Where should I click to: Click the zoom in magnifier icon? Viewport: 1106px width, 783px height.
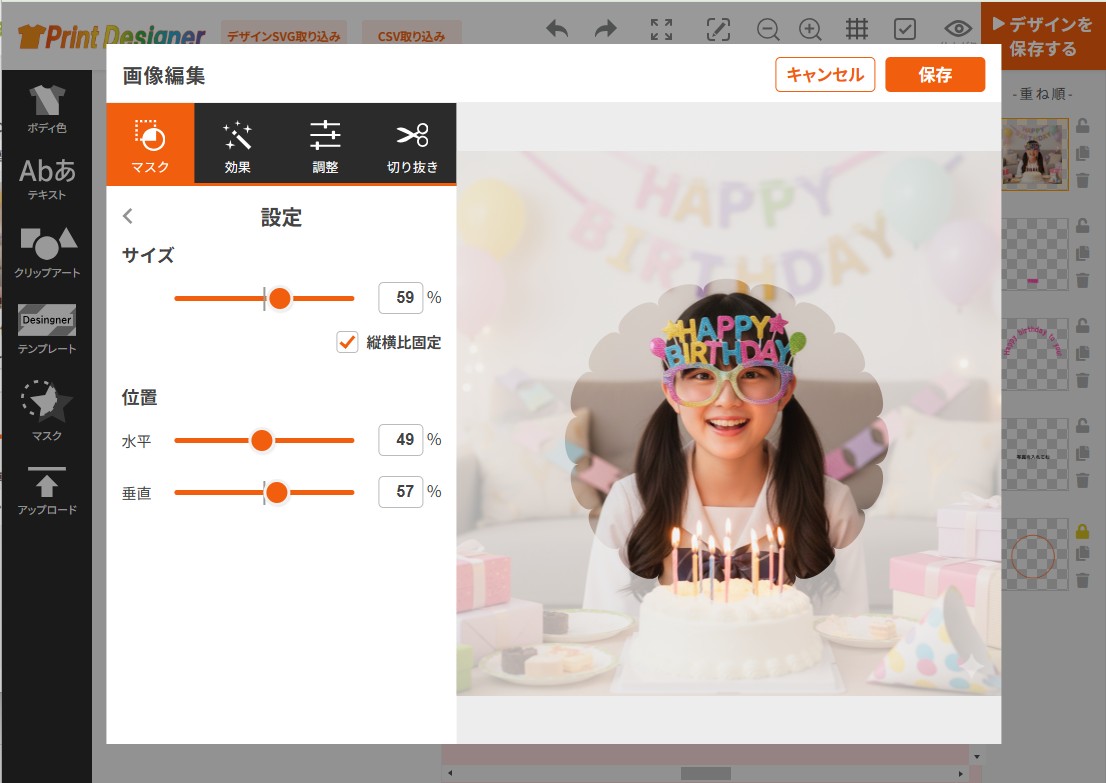[x=810, y=29]
